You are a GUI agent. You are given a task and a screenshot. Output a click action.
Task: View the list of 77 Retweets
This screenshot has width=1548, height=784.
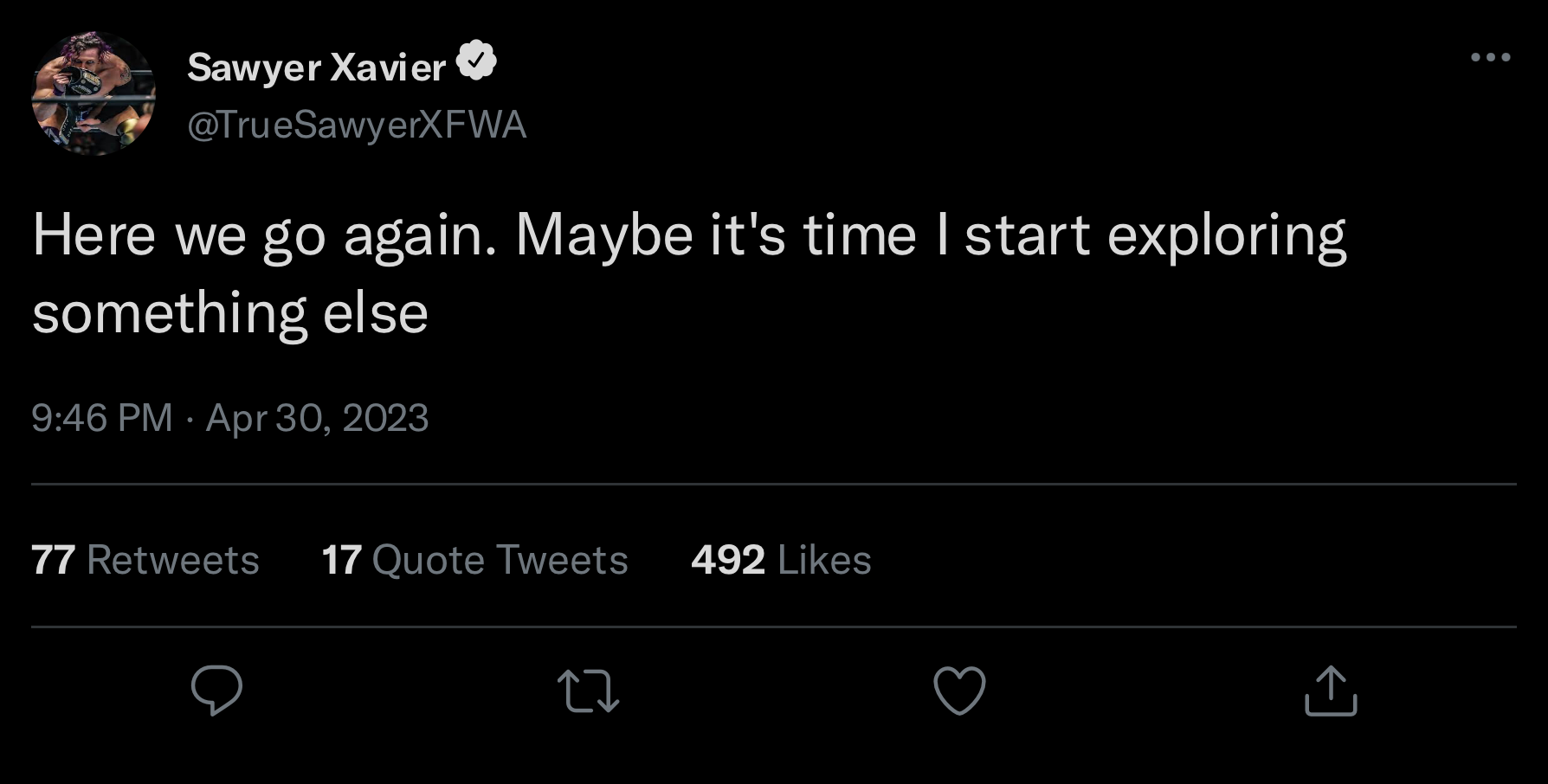tap(145, 560)
